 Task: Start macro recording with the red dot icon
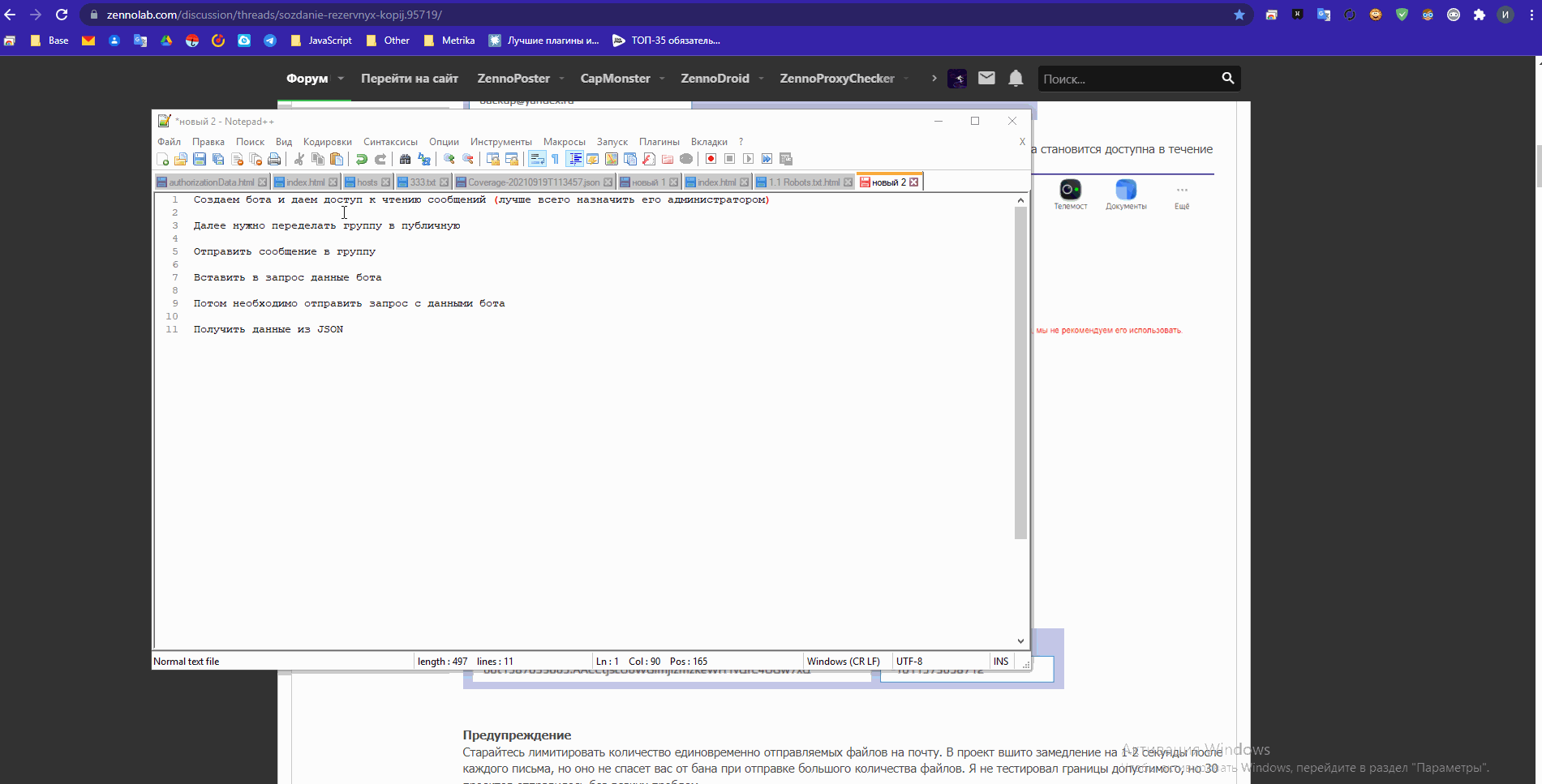(x=711, y=159)
